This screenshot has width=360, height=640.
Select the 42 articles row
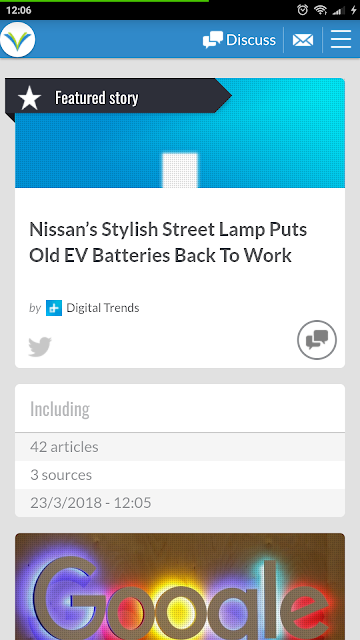180,447
